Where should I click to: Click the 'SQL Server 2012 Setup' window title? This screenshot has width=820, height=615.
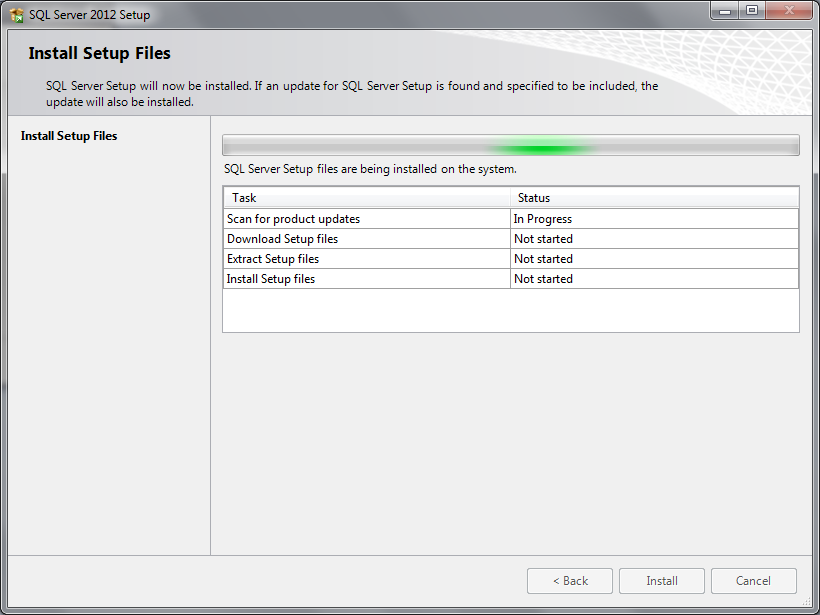pyautogui.click(x=89, y=15)
